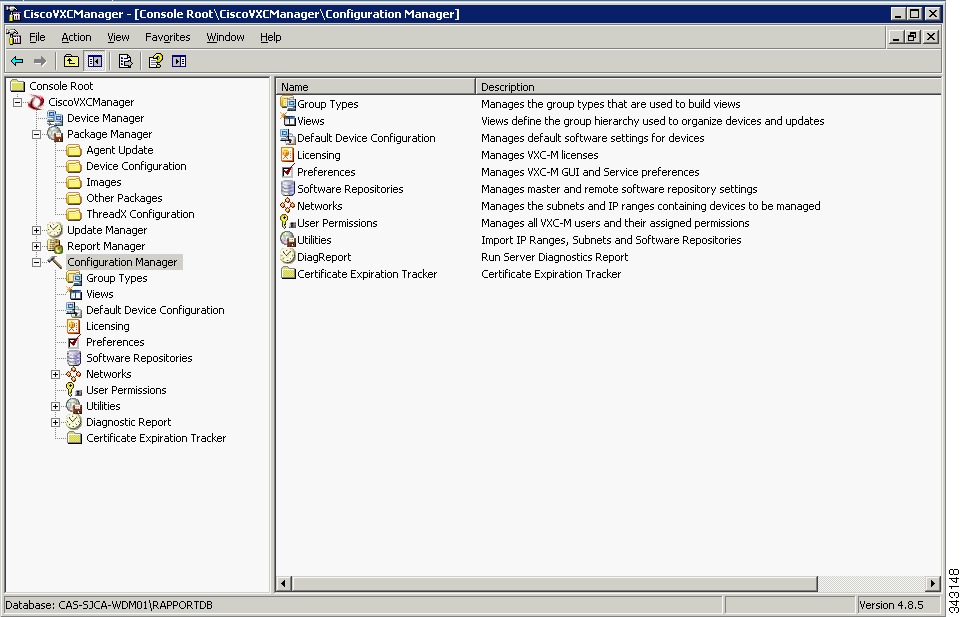Viewport: 962px width, 617px height.
Task: Expand the Utilities tree node
Action: coord(56,406)
